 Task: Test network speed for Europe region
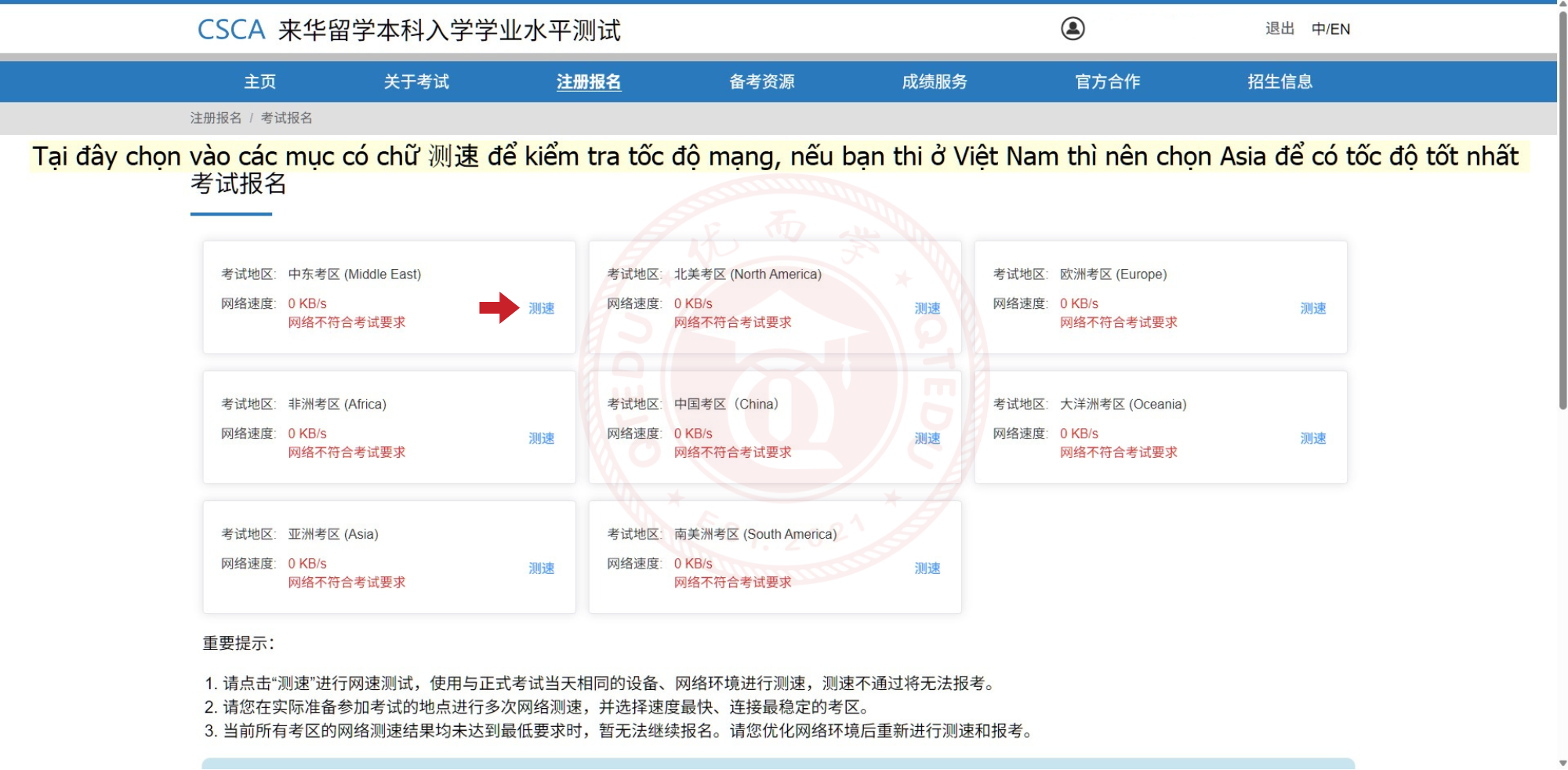pyautogui.click(x=1312, y=308)
